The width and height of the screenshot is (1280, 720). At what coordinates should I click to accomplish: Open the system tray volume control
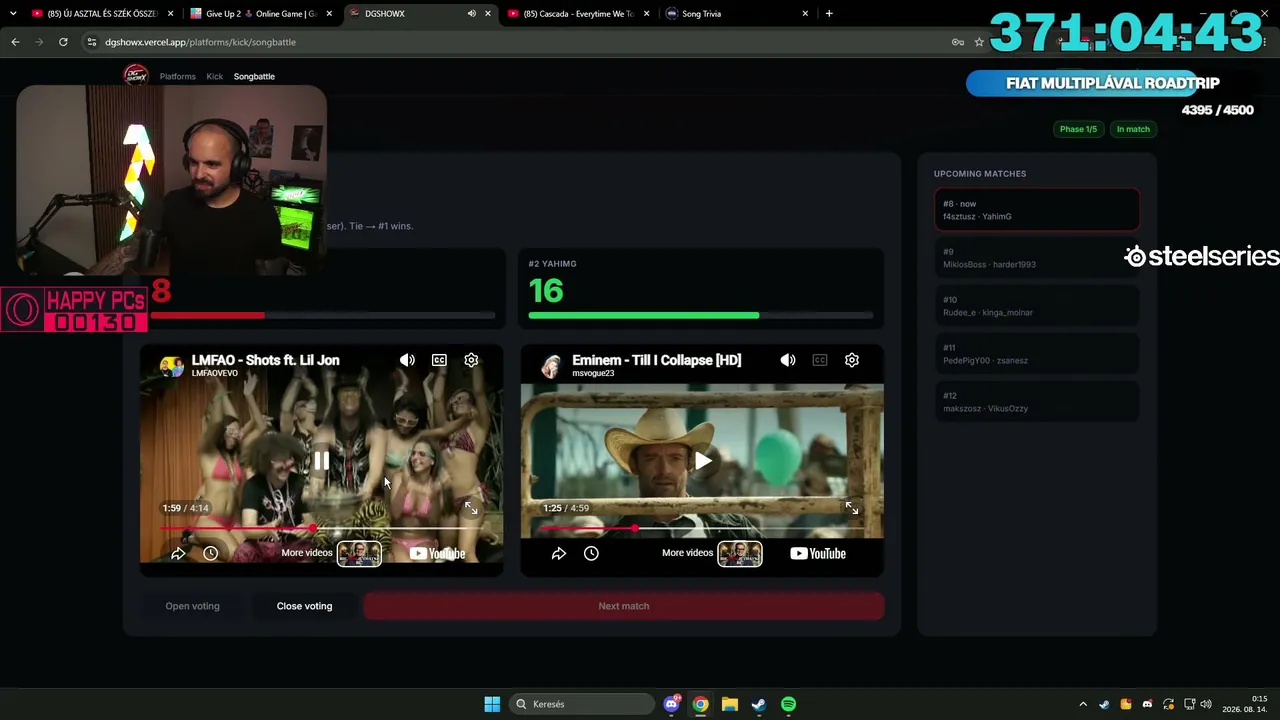click(1206, 704)
